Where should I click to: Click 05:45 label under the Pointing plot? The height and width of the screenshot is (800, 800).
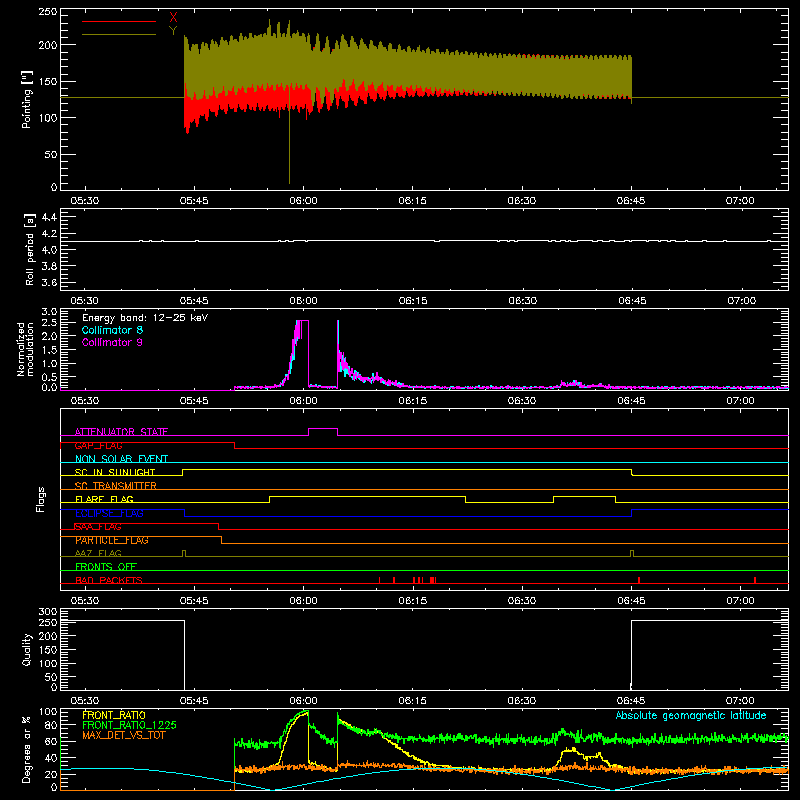[194, 201]
